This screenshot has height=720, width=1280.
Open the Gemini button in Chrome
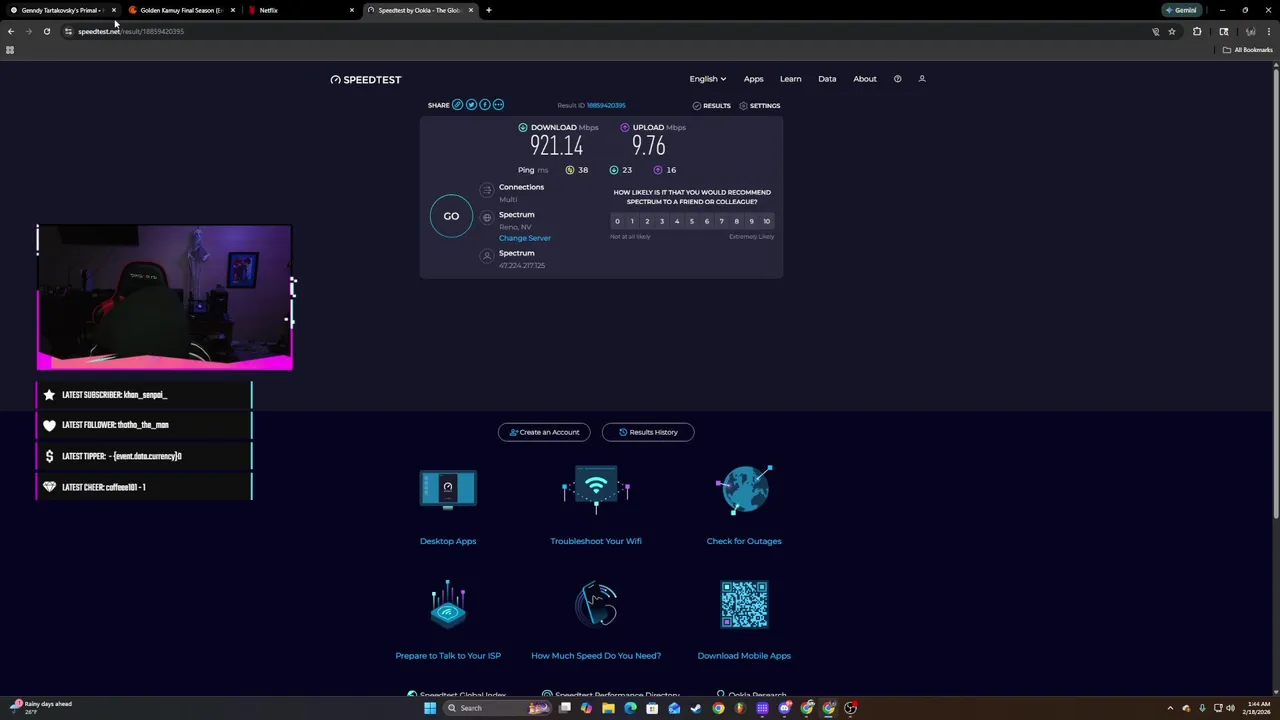tap(1181, 10)
